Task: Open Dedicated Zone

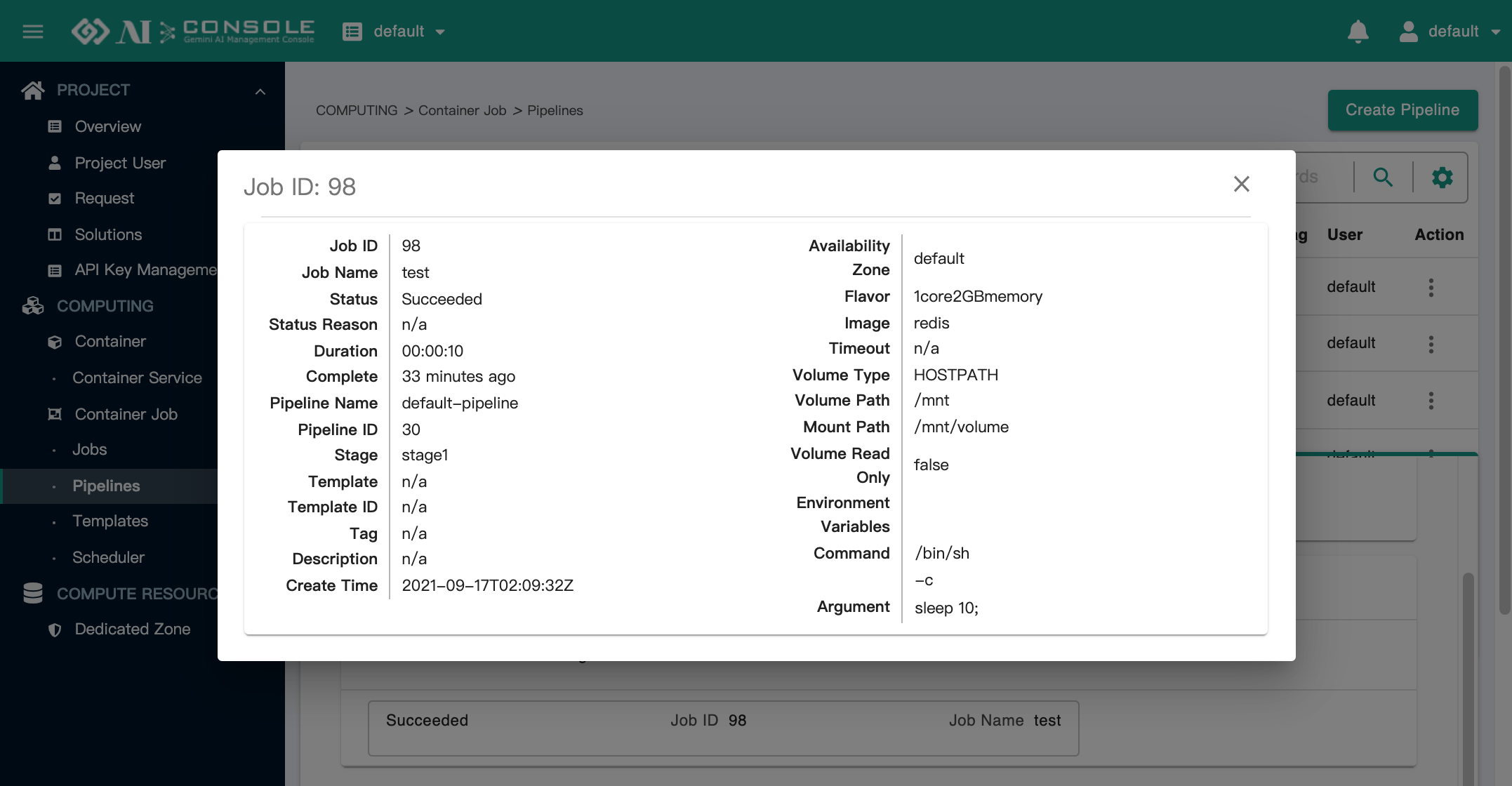Action: [x=133, y=630]
